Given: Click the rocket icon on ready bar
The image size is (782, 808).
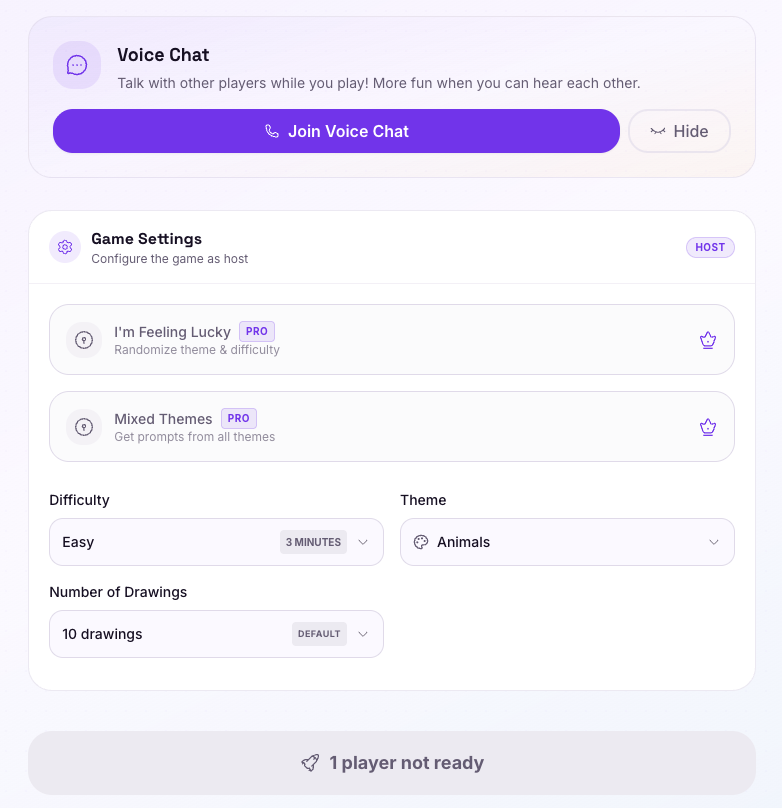Looking at the screenshot, I should 310,763.
